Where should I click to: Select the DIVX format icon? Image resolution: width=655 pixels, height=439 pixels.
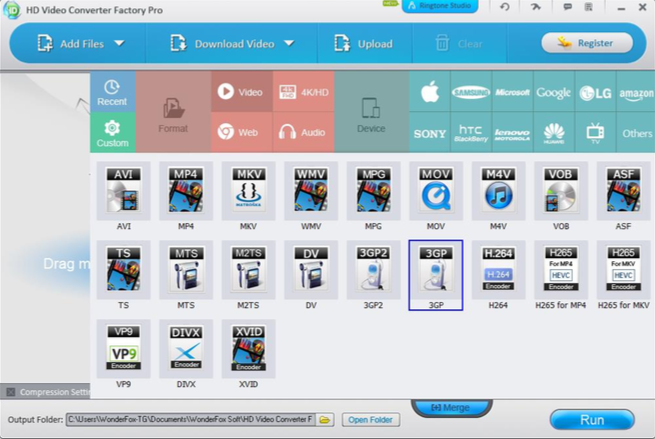click(186, 347)
